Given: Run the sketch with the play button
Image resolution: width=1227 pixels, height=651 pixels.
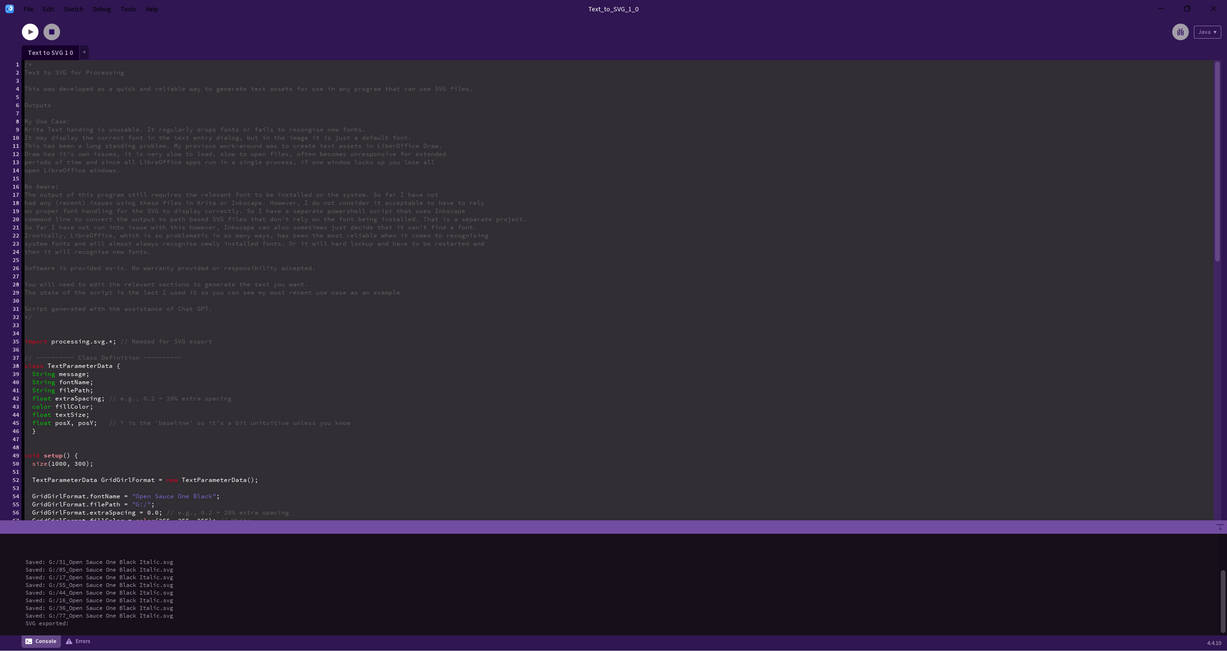Looking at the screenshot, I should [30, 32].
